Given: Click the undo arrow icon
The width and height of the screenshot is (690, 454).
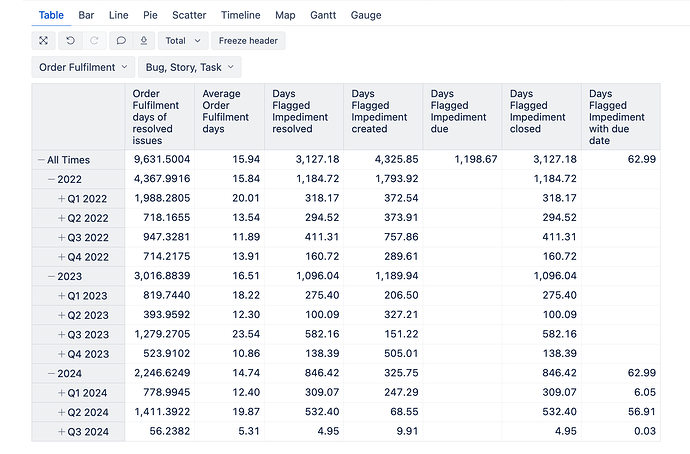Looking at the screenshot, I should click(x=70, y=41).
